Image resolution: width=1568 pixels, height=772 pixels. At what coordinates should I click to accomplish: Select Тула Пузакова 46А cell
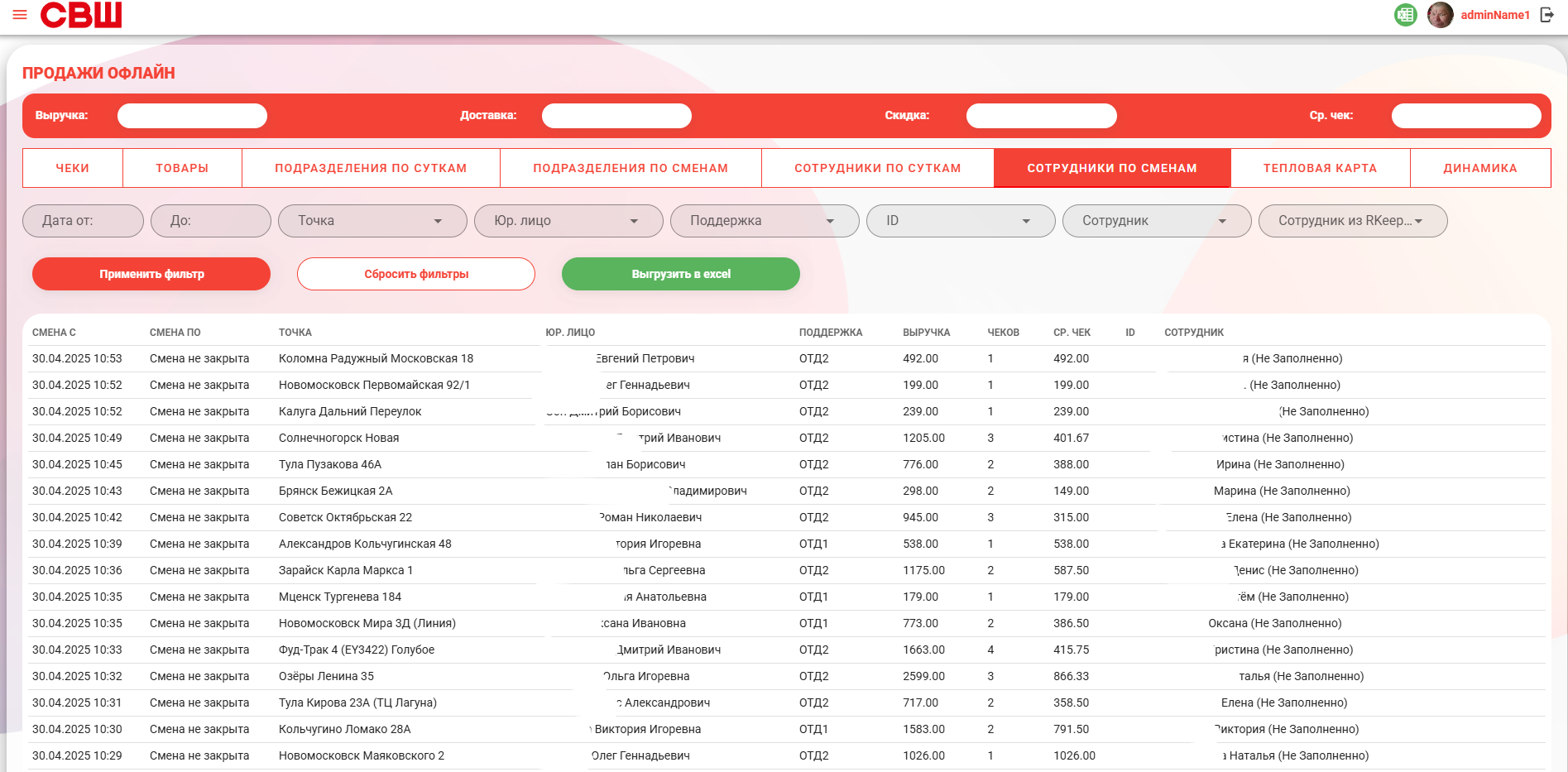[330, 464]
